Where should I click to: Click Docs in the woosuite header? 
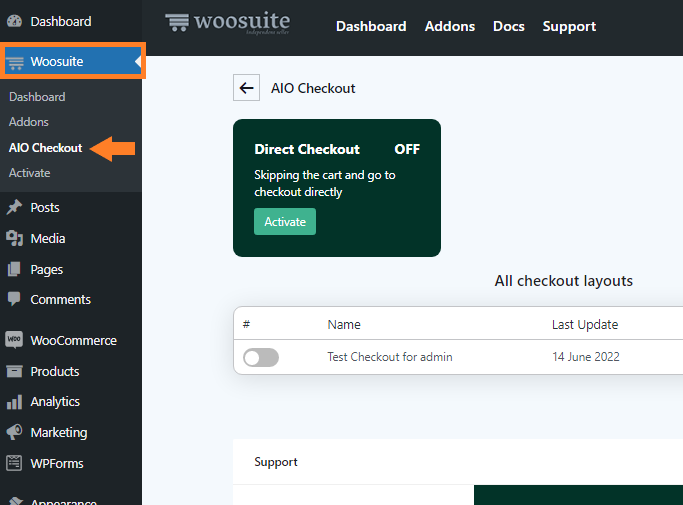coord(509,26)
